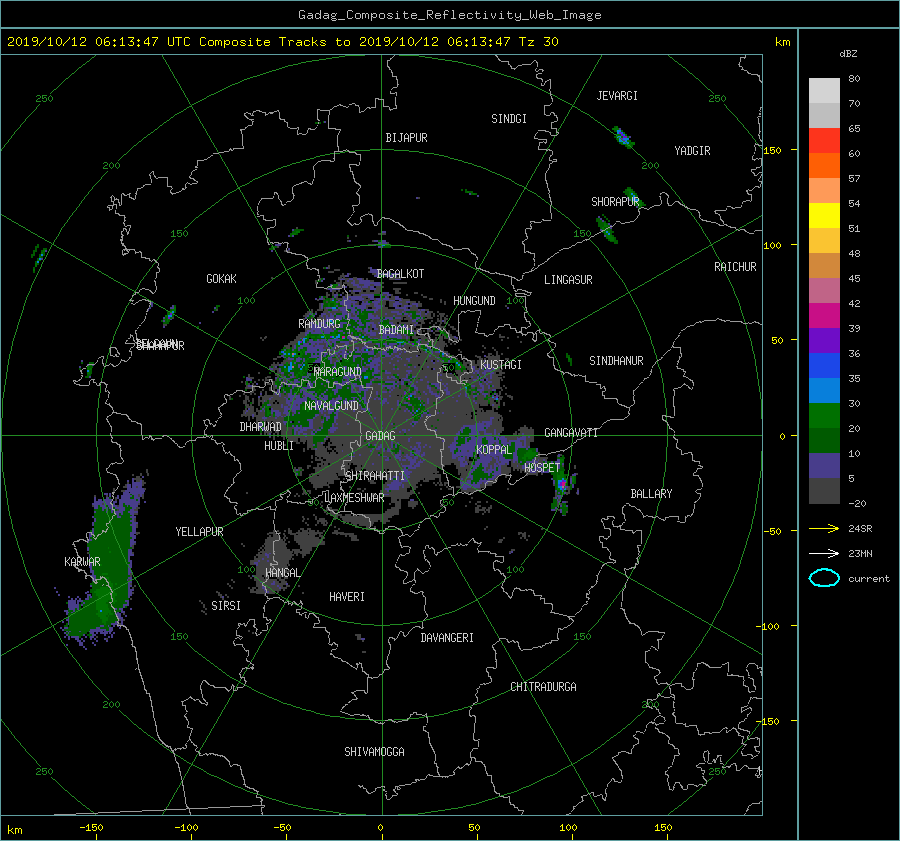Click the LAXMESHWAR city label
Viewport: 900px width, 841px height.
pyautogui.click(x=354, y=498)
